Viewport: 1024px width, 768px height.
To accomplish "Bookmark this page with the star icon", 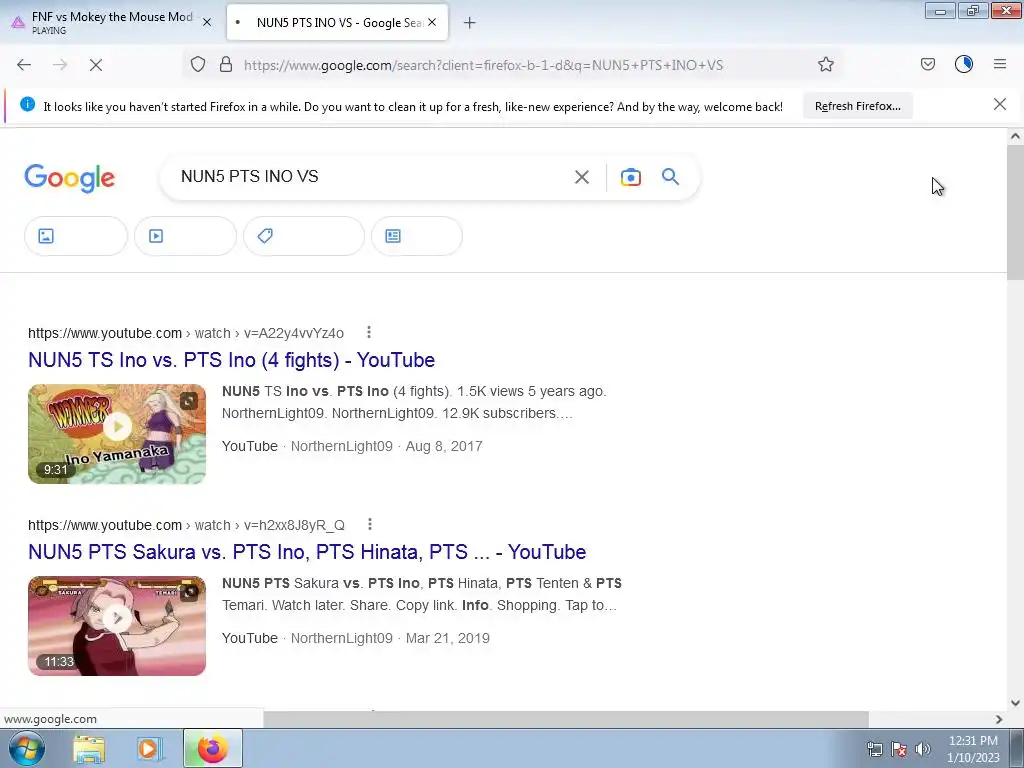I will (x=825, y=64).
